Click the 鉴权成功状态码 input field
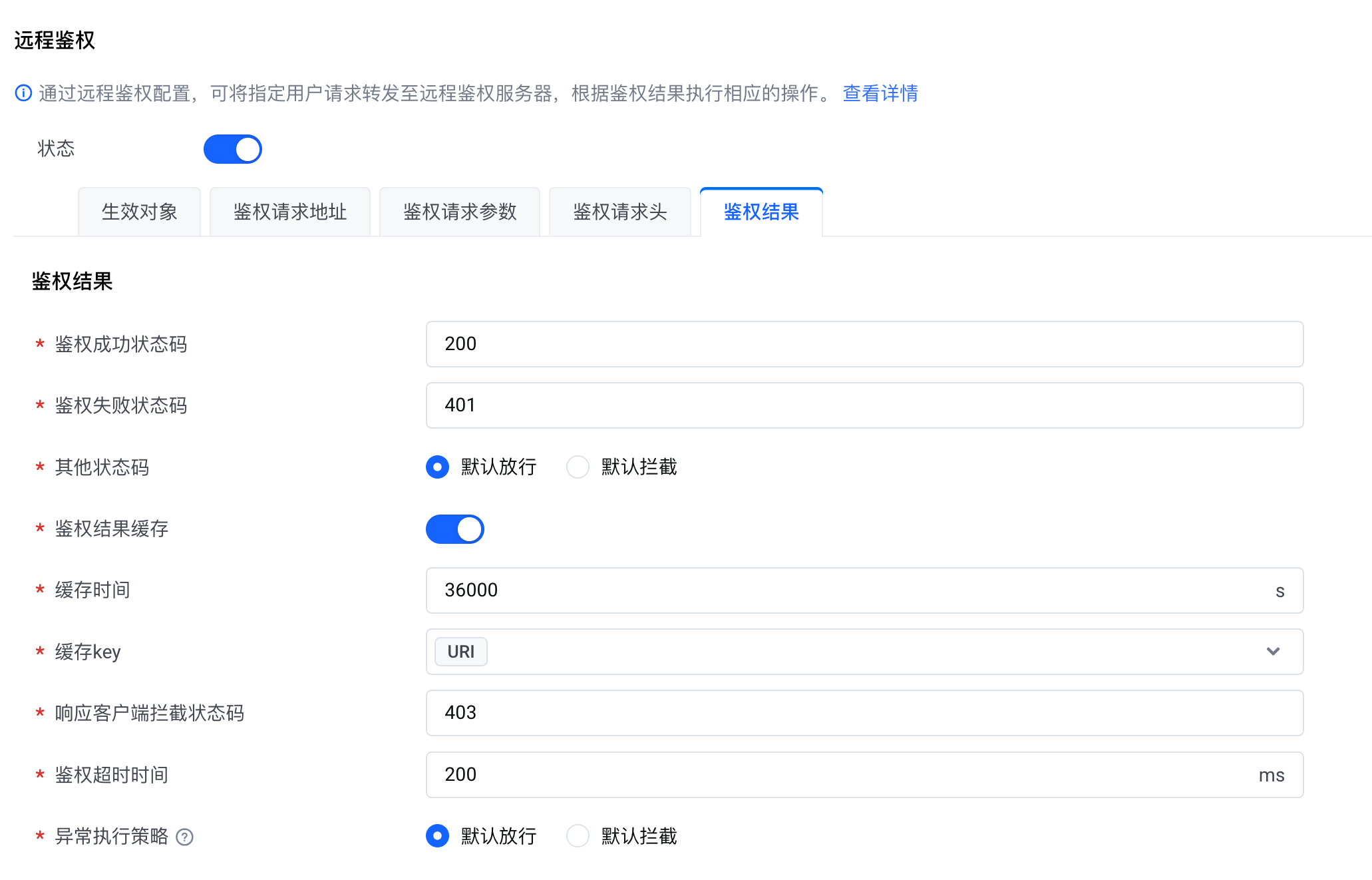Image resolution: width=1372 pixels, height=880 pixels. click(x=864, y=344)
